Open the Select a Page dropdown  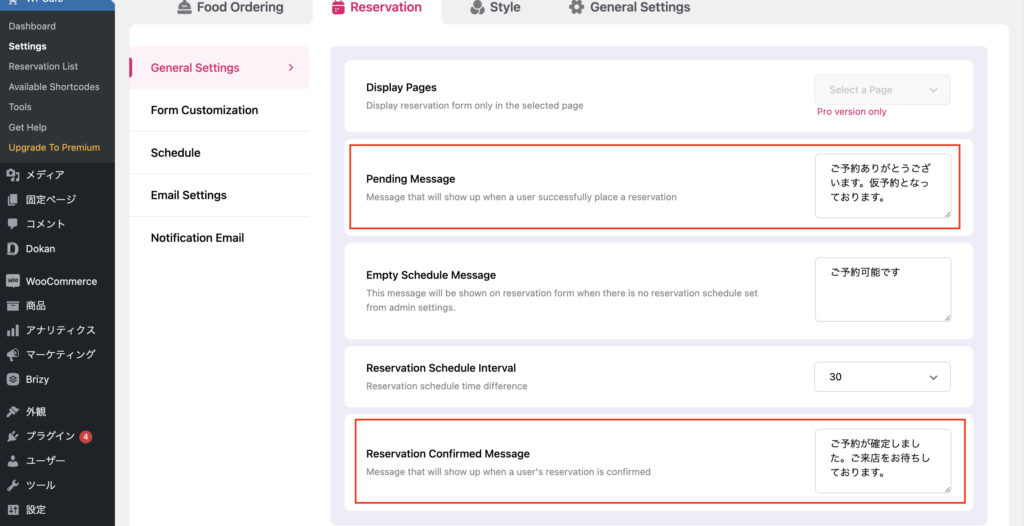coord(882,90)
